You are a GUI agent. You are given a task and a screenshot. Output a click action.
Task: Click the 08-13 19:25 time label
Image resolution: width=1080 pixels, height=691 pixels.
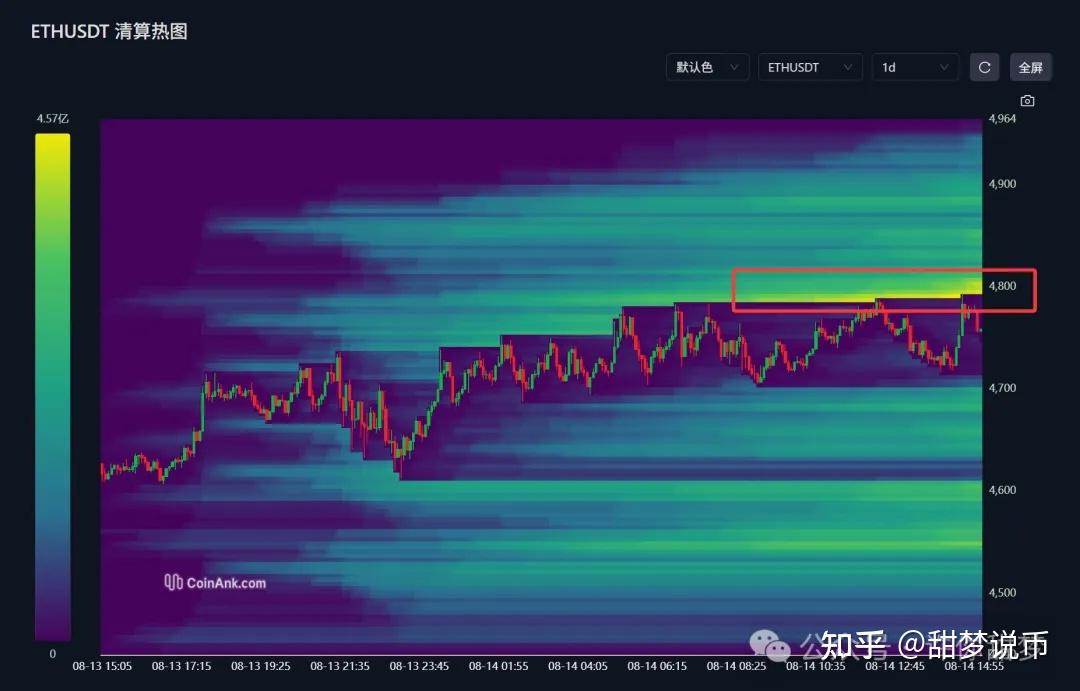(260, 666)
